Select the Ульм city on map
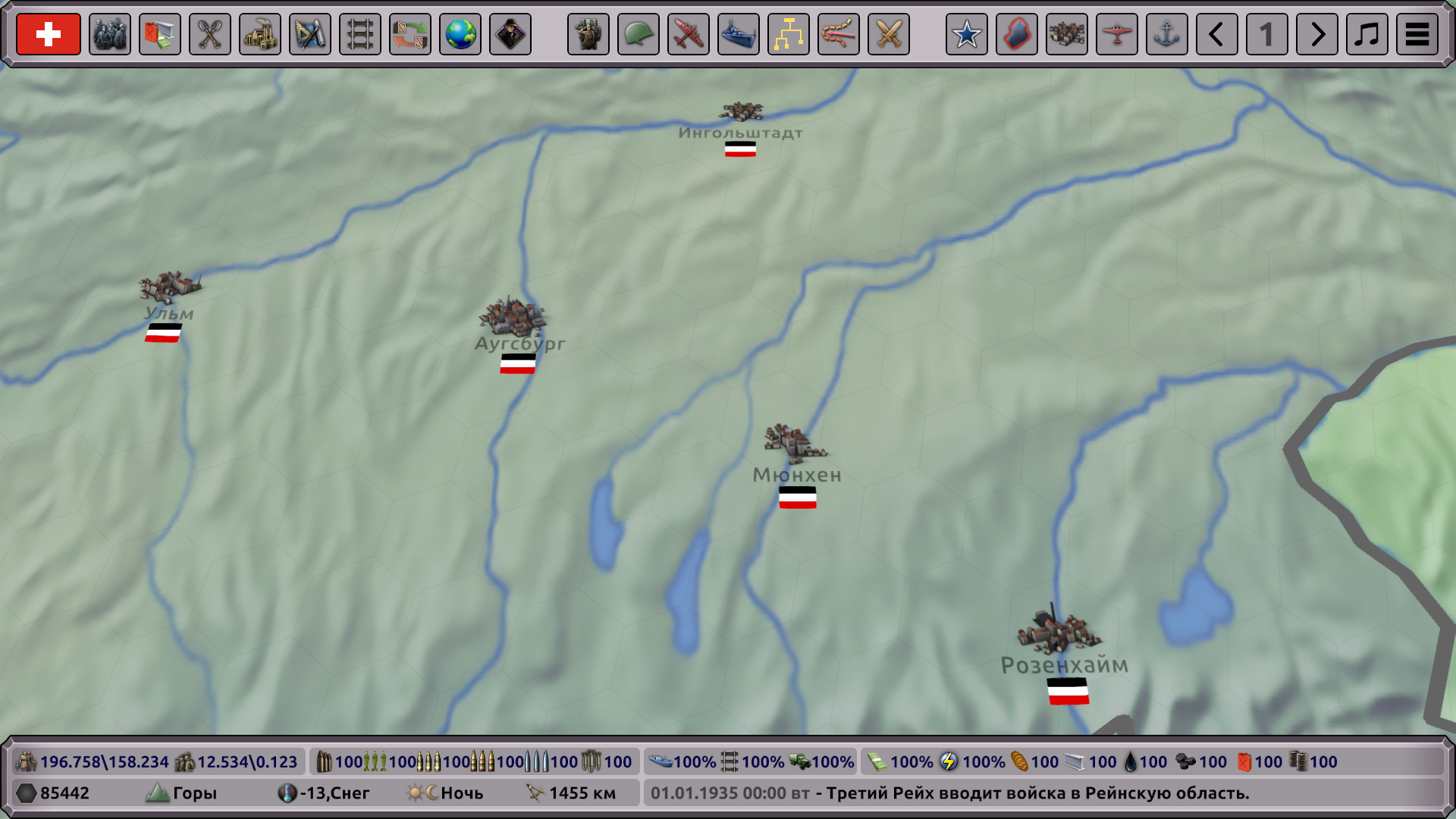1456x819 pixels. (x=170, y=287)
